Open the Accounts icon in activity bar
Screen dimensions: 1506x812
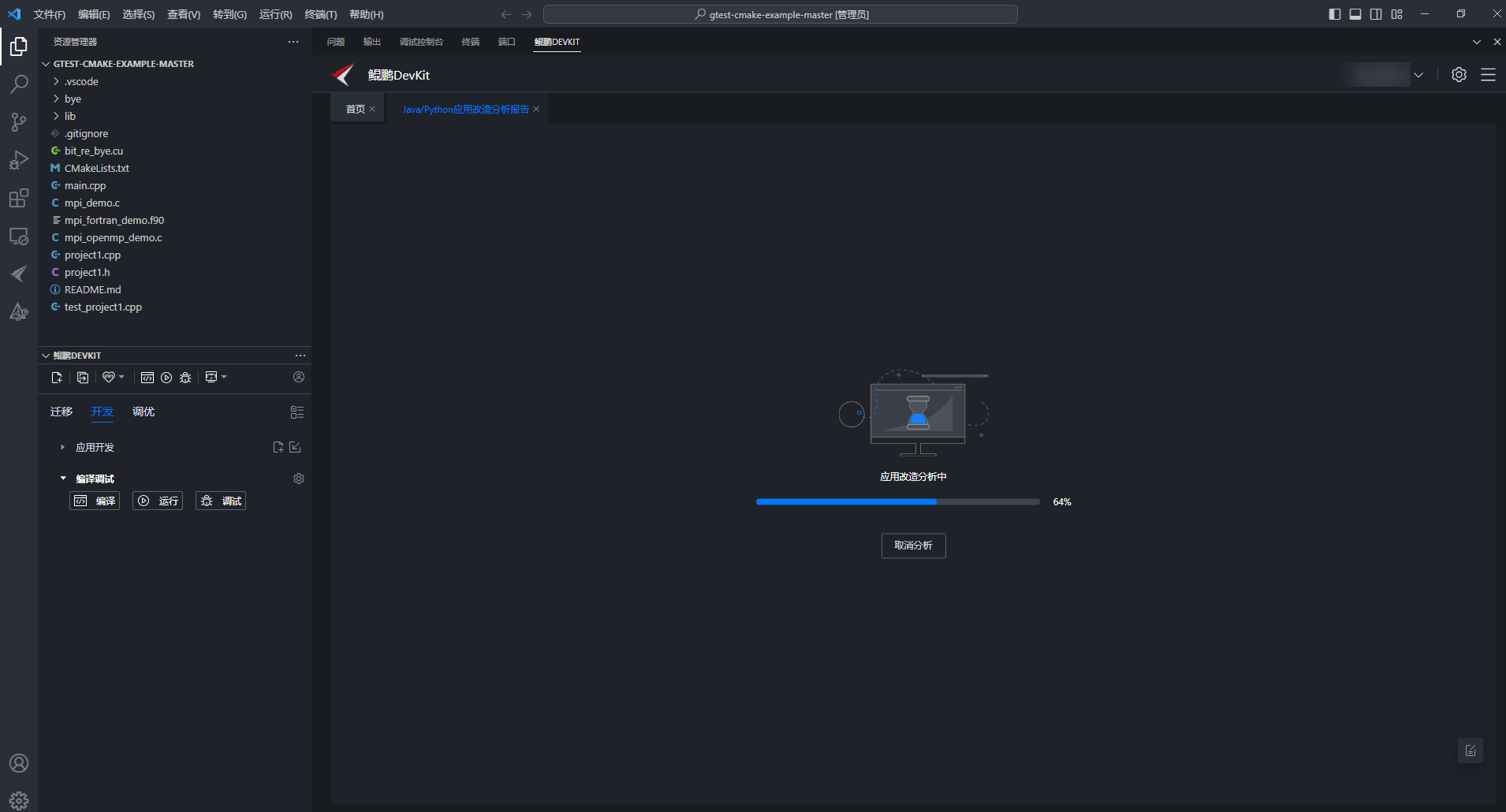coord(19,763)
